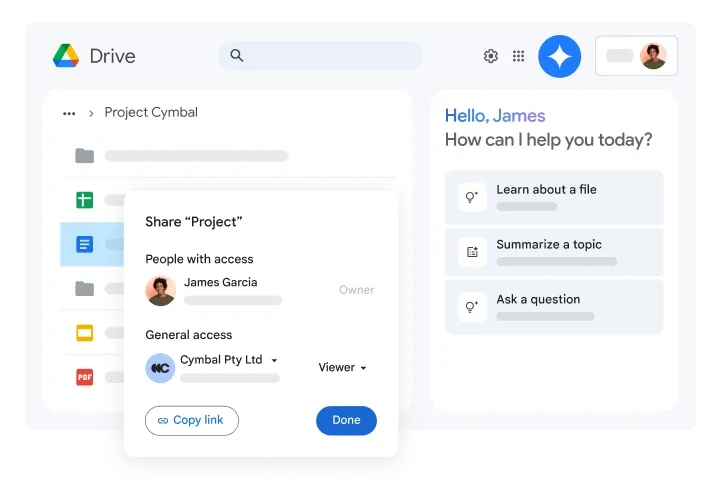Expand the Cymbal Pty Ltd access dropdown

coord(274,360)
